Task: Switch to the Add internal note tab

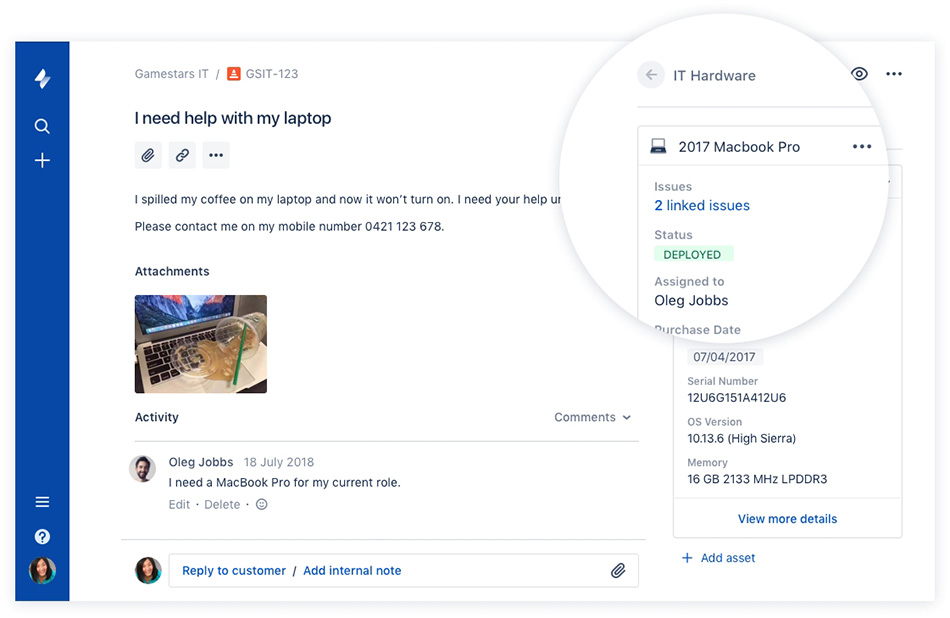Action: [352, 570]
